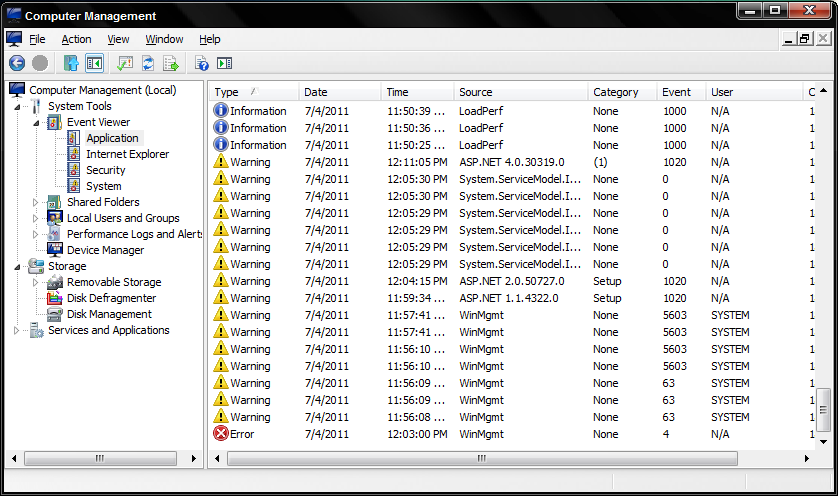This screenshot has height=496, width=838.
Task: Click the Refresh toolbar icon
Action: 148,63
